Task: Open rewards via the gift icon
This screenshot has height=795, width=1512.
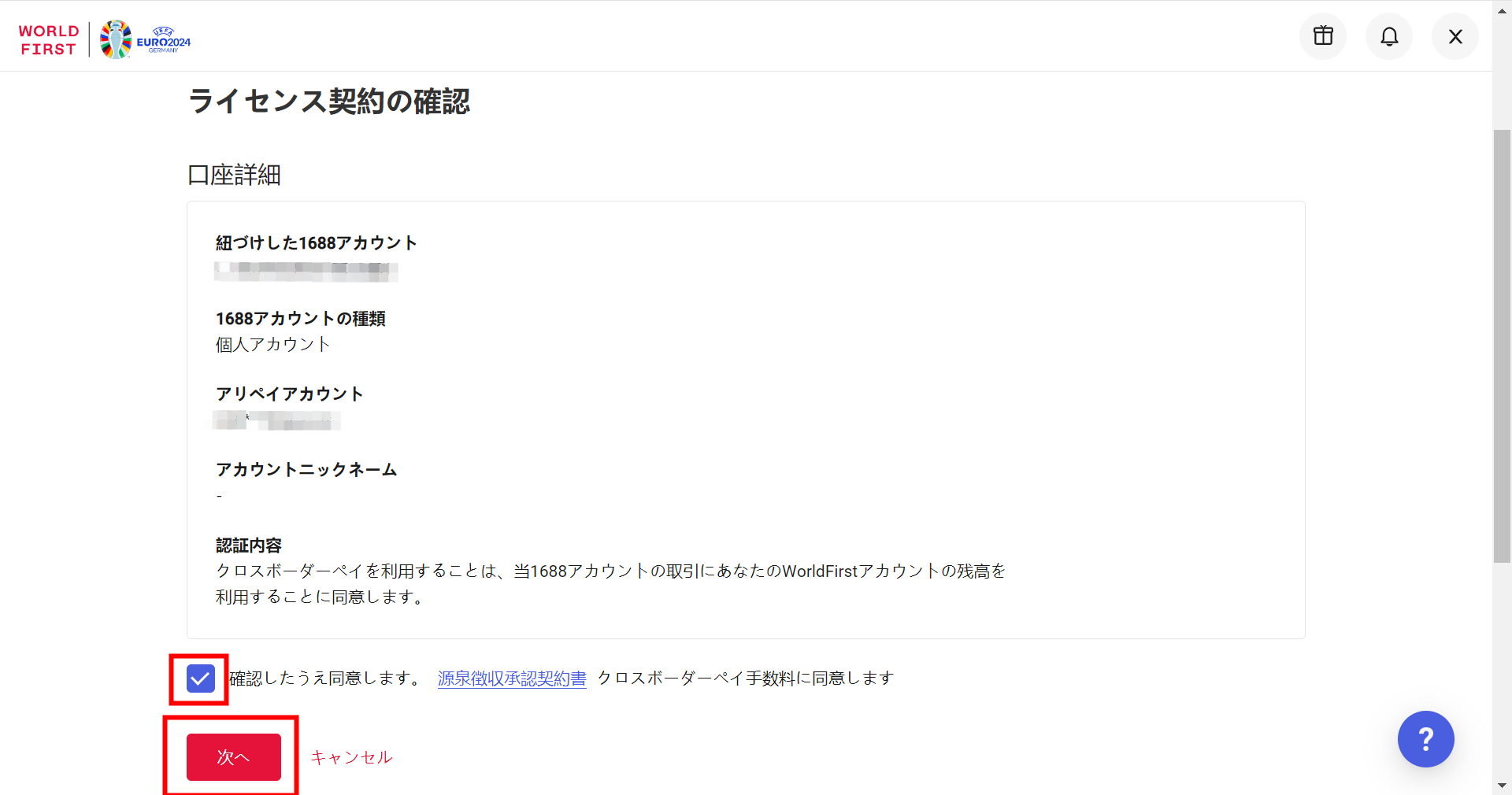Action: click(x=1322, y=35)
